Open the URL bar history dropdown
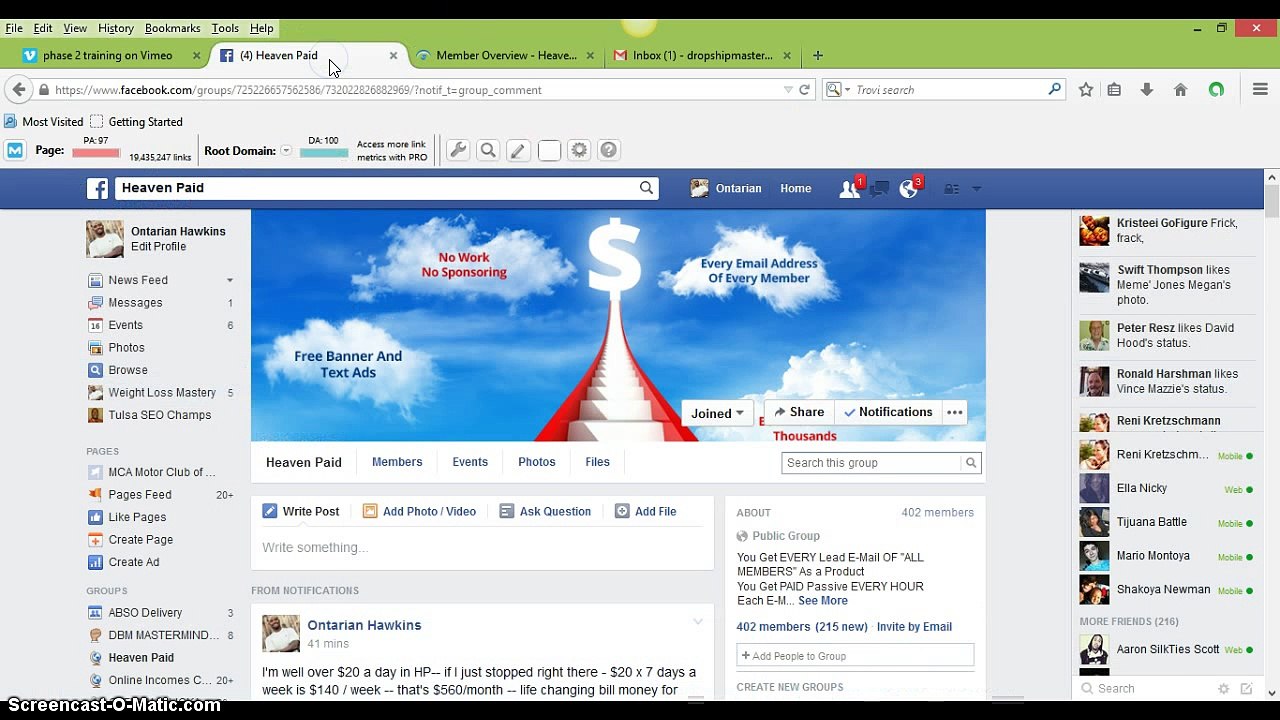1280x720 pixels. pyautogui.click(x=788, y=90)
